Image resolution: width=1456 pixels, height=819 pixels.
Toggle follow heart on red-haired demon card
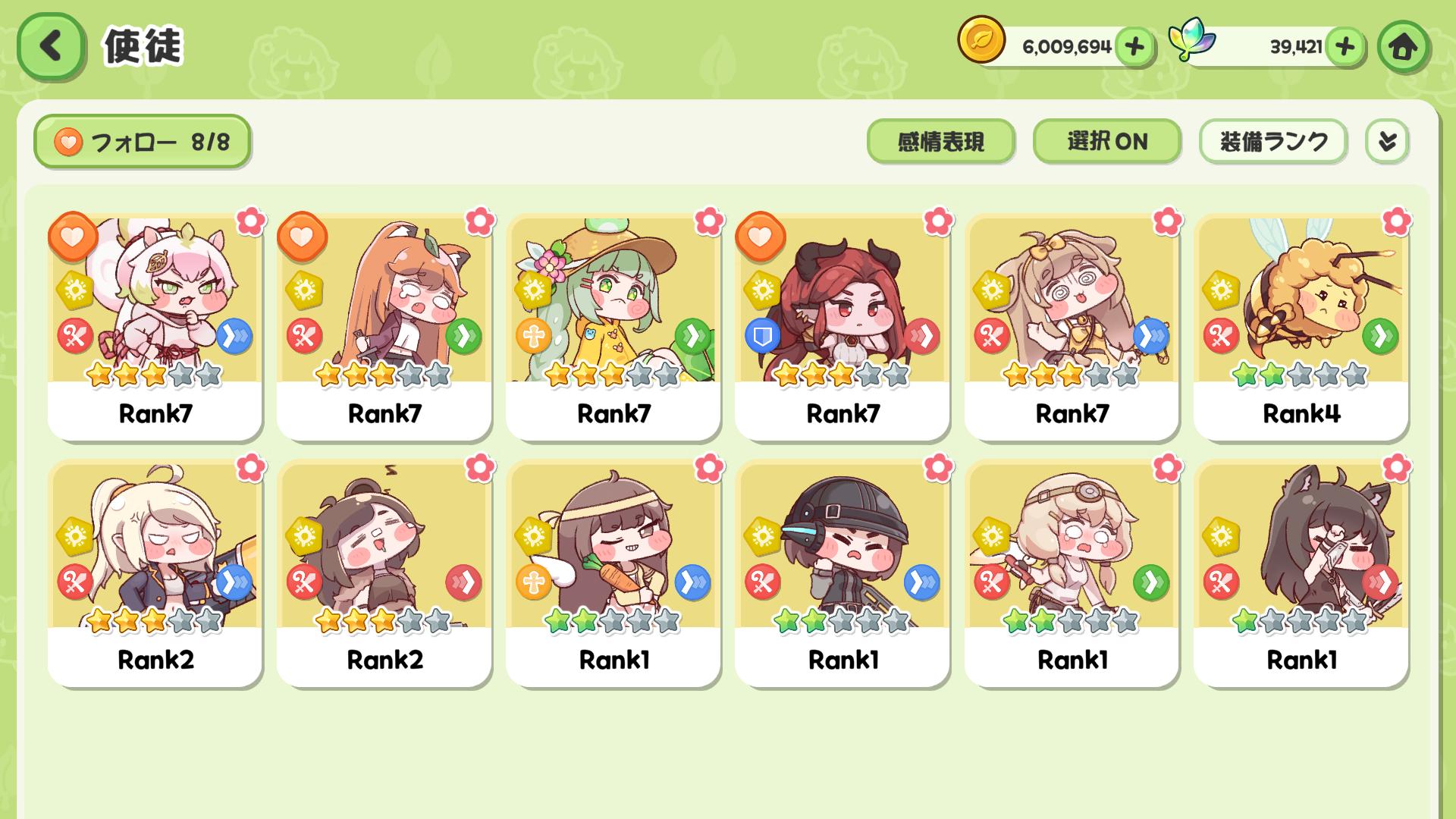coord(760,237)
